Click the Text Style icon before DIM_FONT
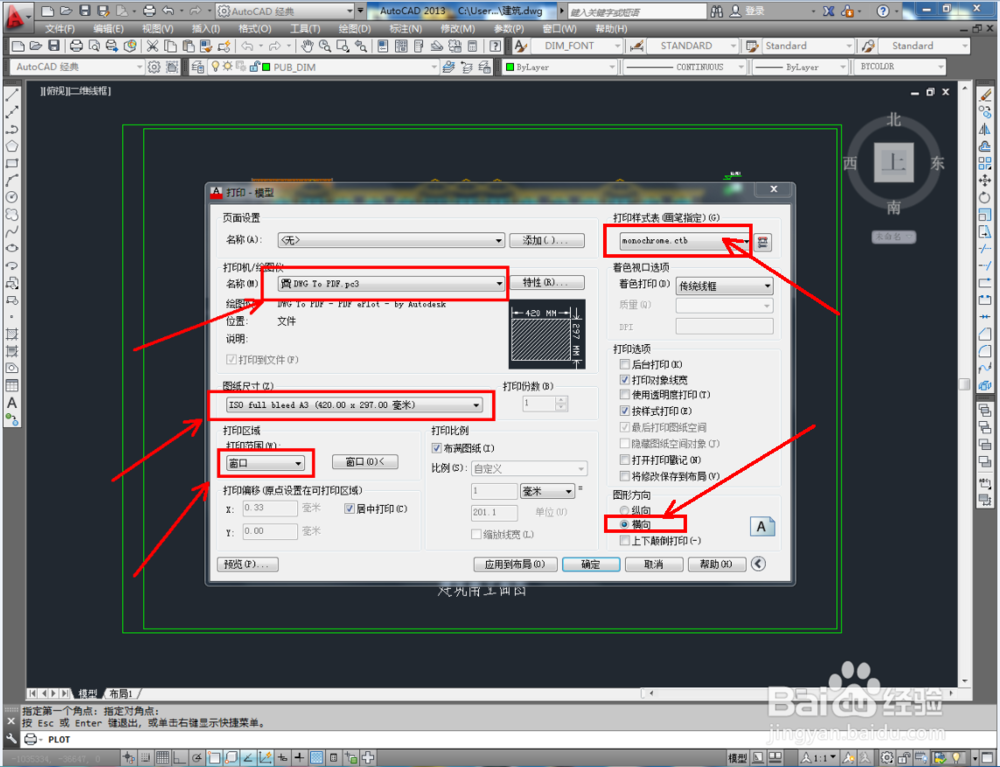This screenshot has height=767, width=1000. 520,46
